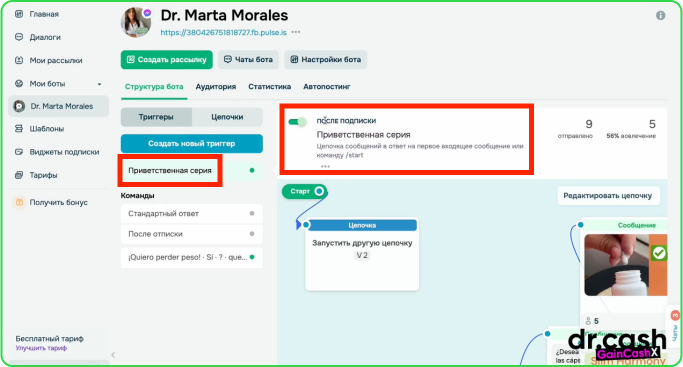This screenshot has height=367, width=683.
Task: Open Чаты бота
Action: coord(248,60)
